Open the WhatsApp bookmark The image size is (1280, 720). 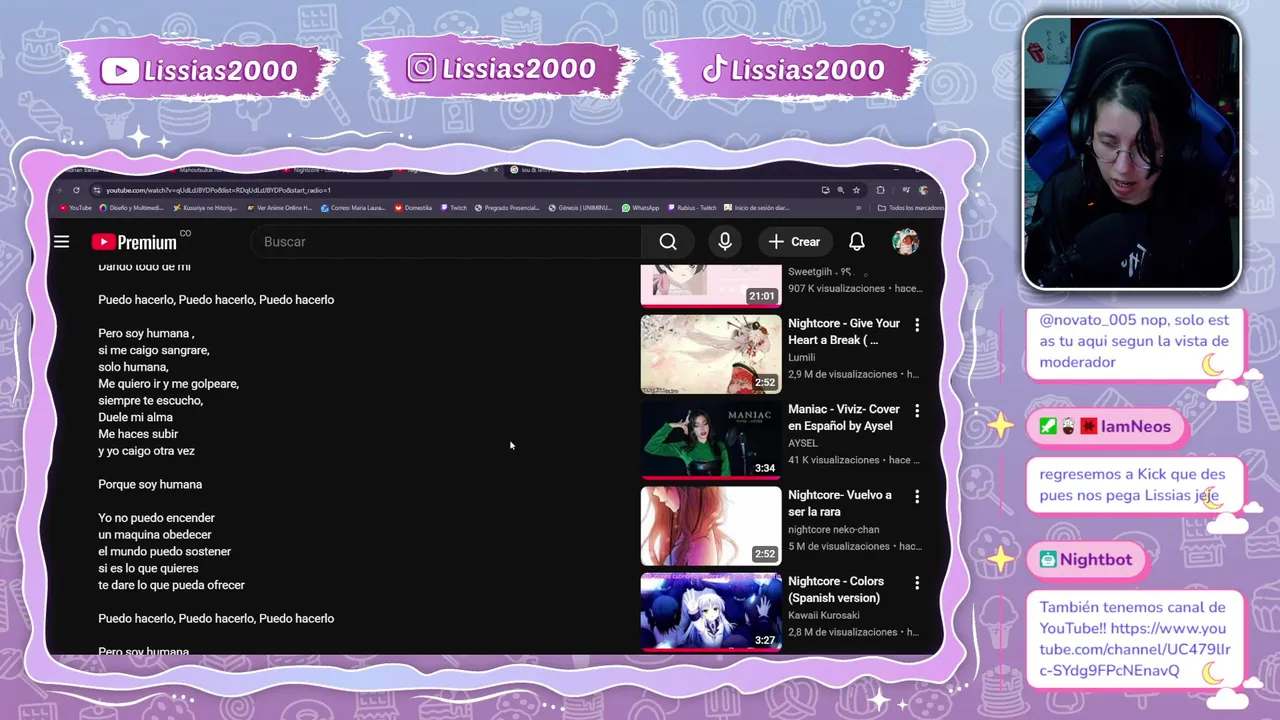640,208
